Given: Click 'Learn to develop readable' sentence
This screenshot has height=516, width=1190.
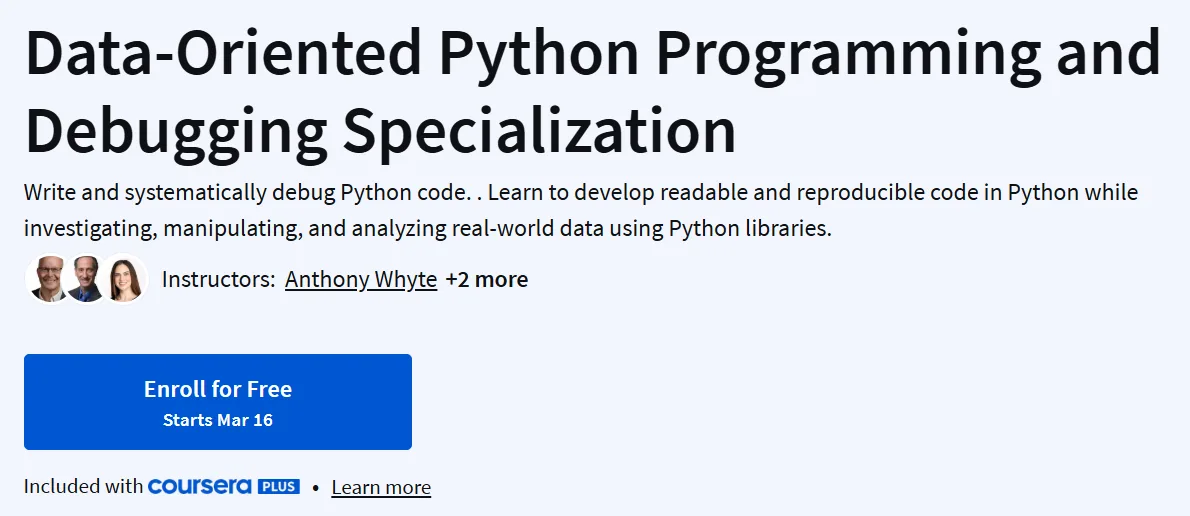Looking at the screenshot, I should [x=813, y=193].
